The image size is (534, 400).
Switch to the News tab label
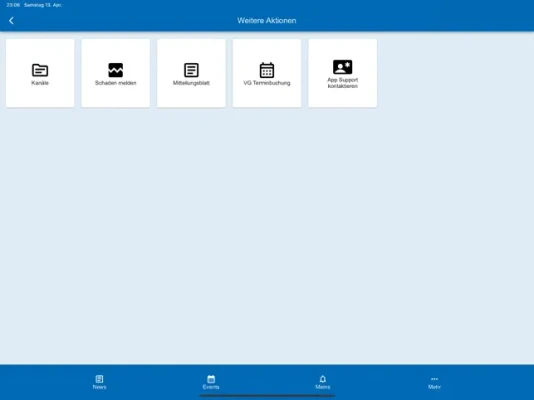click(99, 387)
